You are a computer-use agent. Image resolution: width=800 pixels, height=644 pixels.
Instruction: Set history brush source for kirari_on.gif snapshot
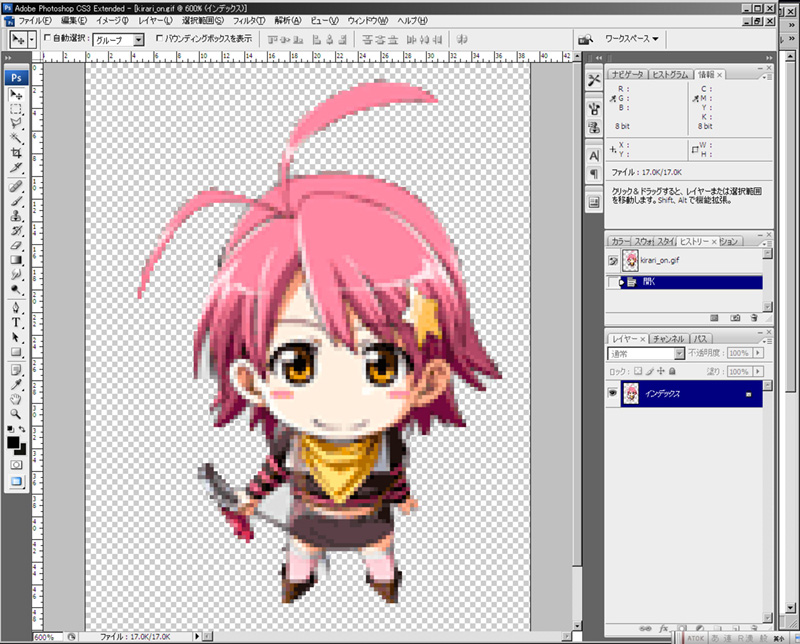(613, 261)
